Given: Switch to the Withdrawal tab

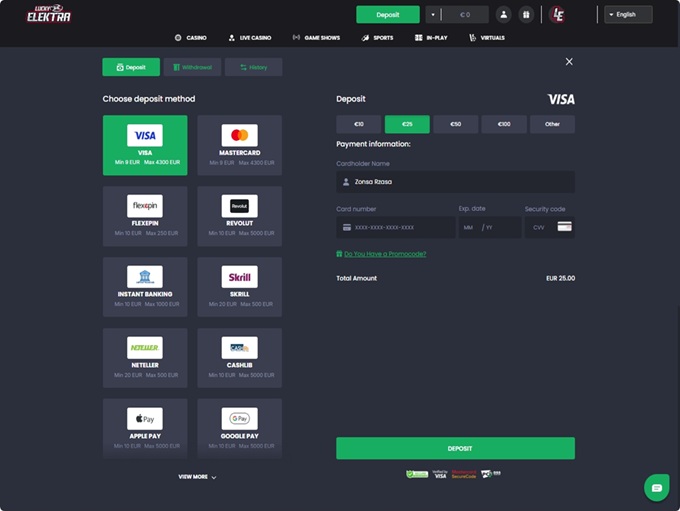Looking at the screenshot, I should click(x=193, y=67).
